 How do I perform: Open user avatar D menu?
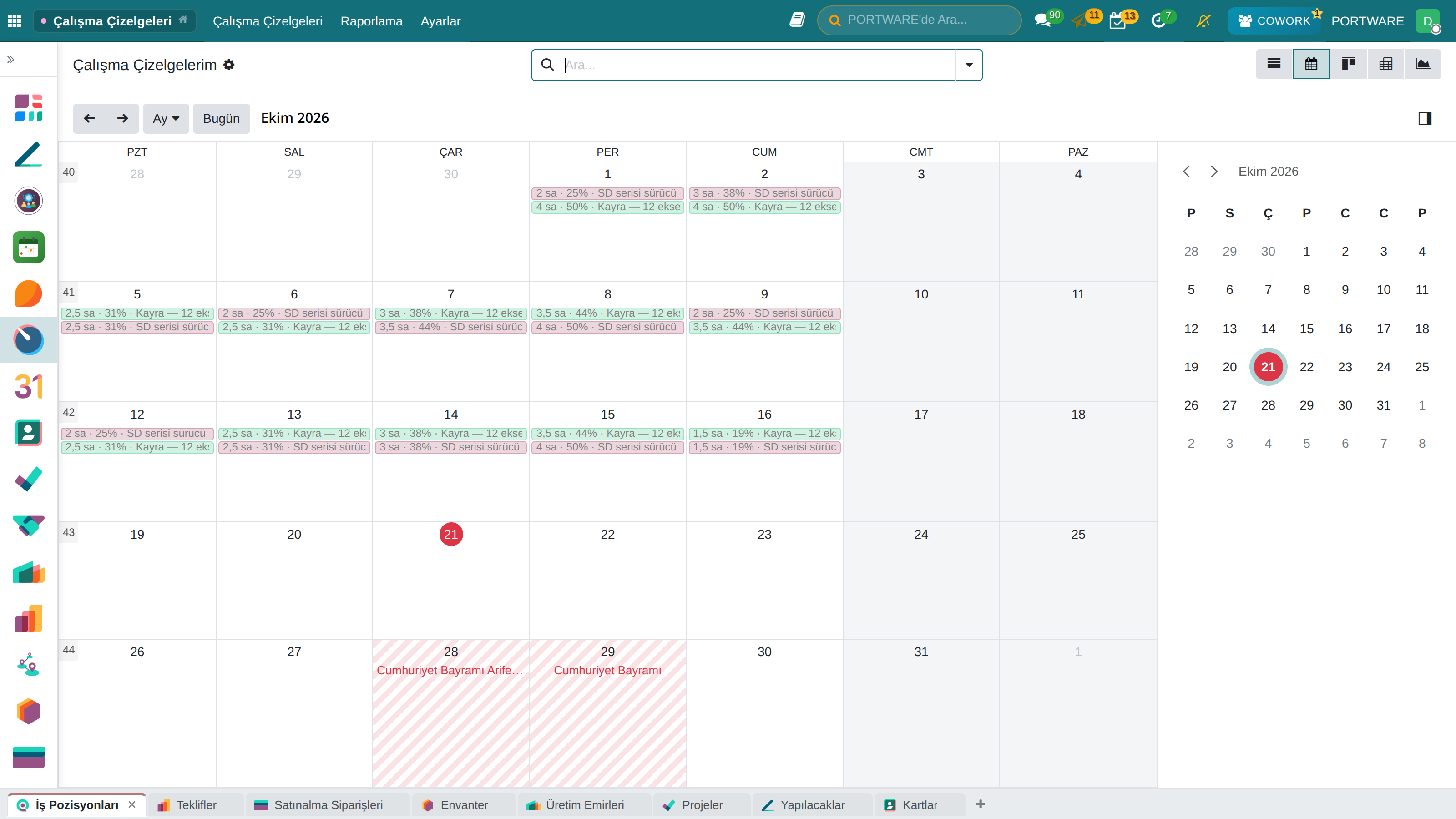1428,21
